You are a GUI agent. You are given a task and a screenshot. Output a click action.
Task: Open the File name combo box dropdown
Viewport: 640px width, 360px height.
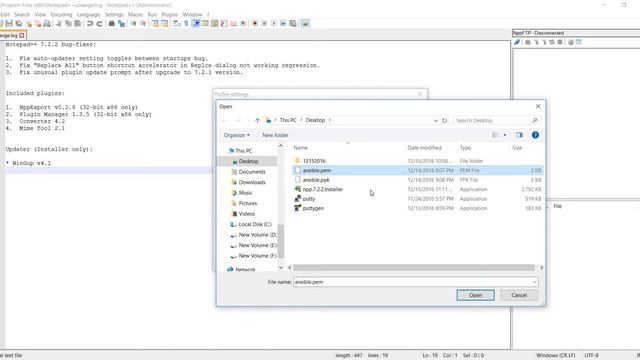tap(534, 282)
